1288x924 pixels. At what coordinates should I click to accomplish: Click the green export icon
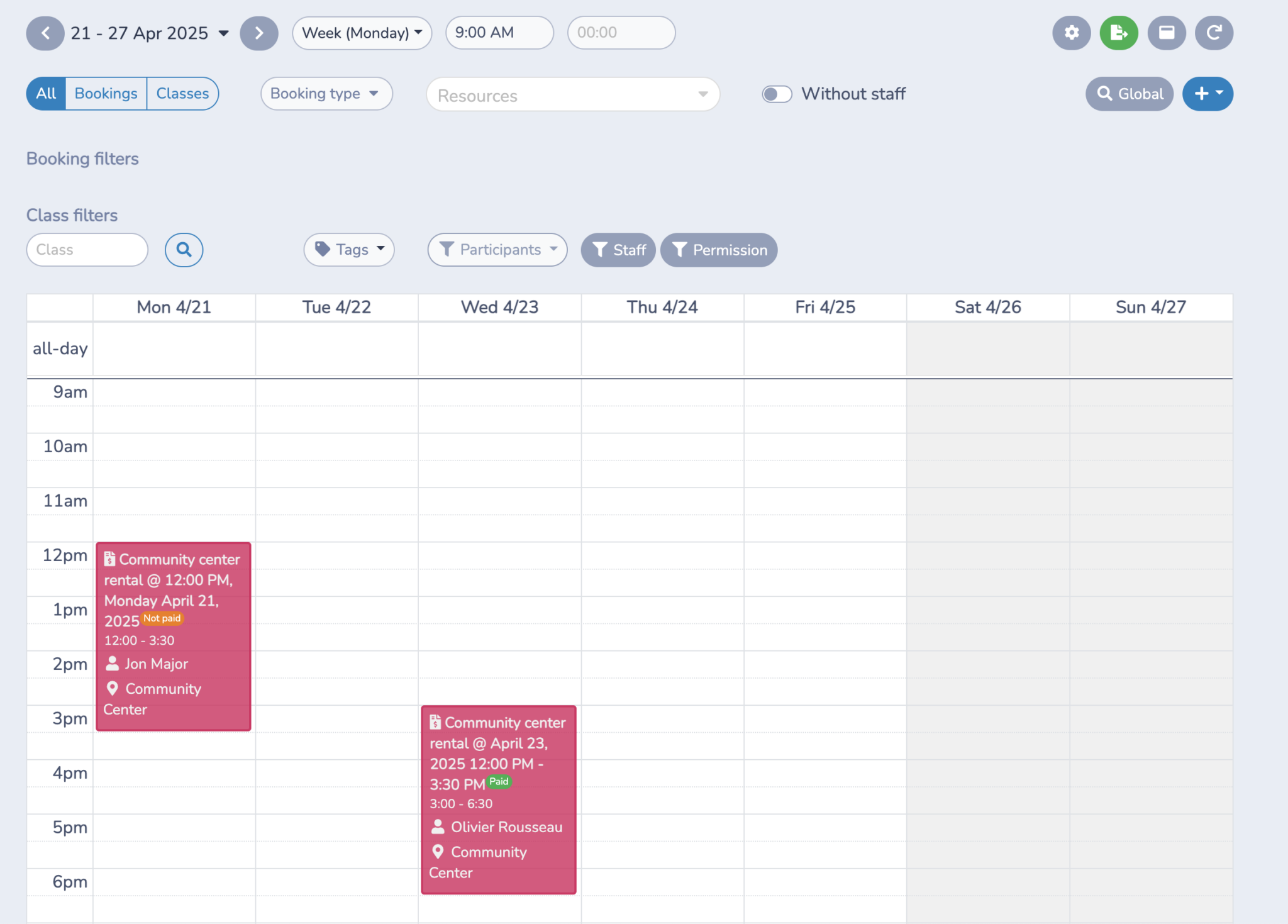click(1119, 33)
